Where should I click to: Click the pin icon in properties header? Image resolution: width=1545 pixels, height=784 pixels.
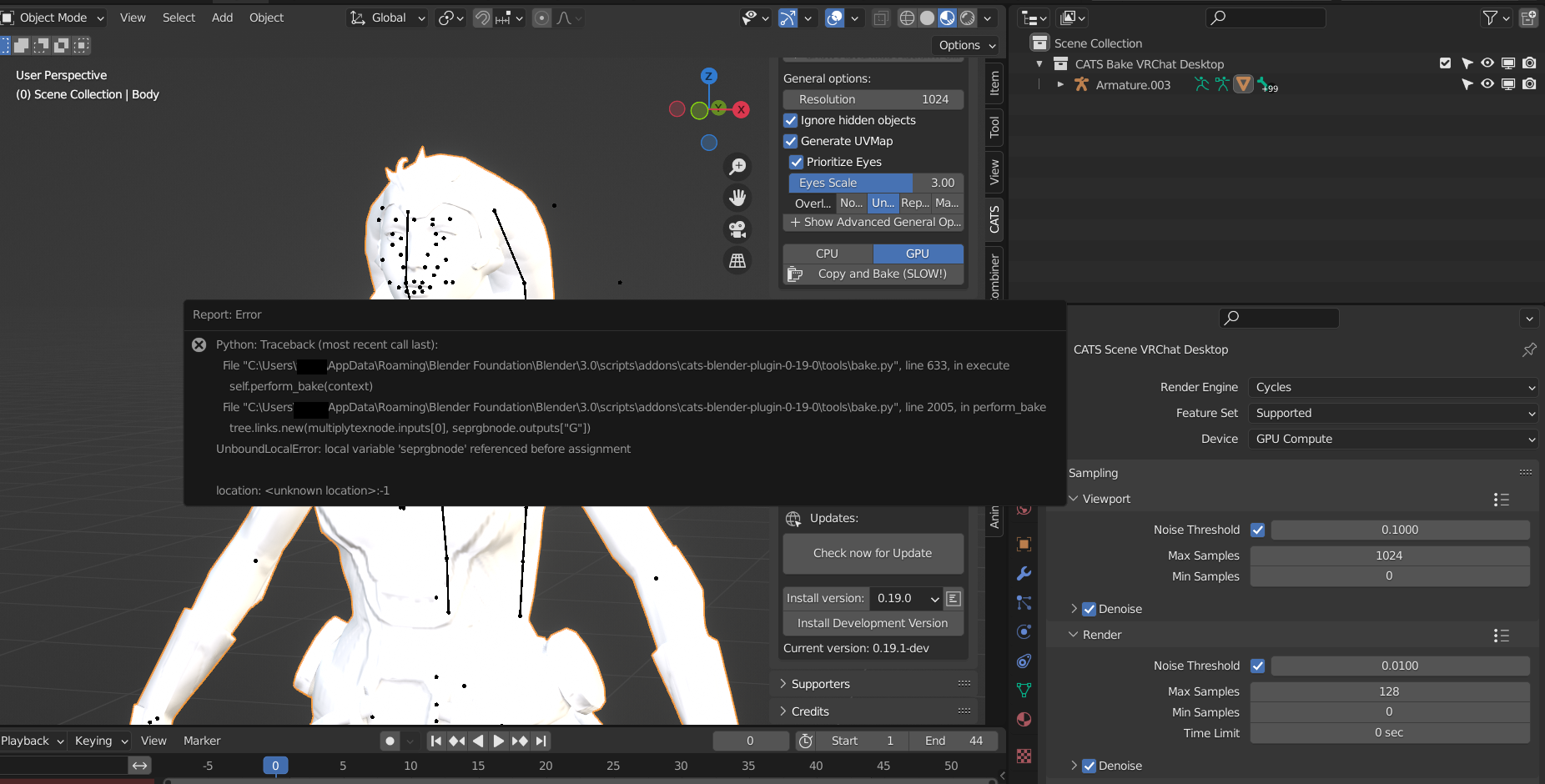click(x=1528, y=349)
